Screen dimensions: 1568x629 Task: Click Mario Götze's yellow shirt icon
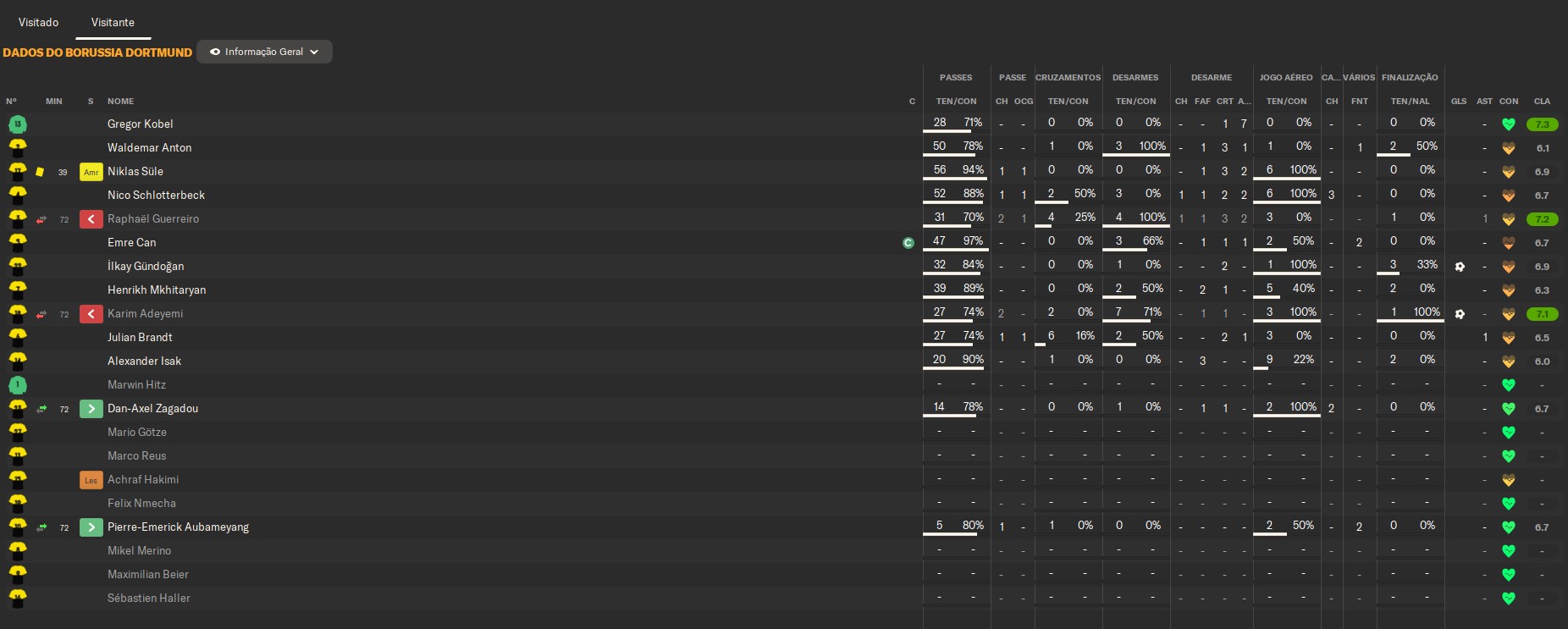18,433
